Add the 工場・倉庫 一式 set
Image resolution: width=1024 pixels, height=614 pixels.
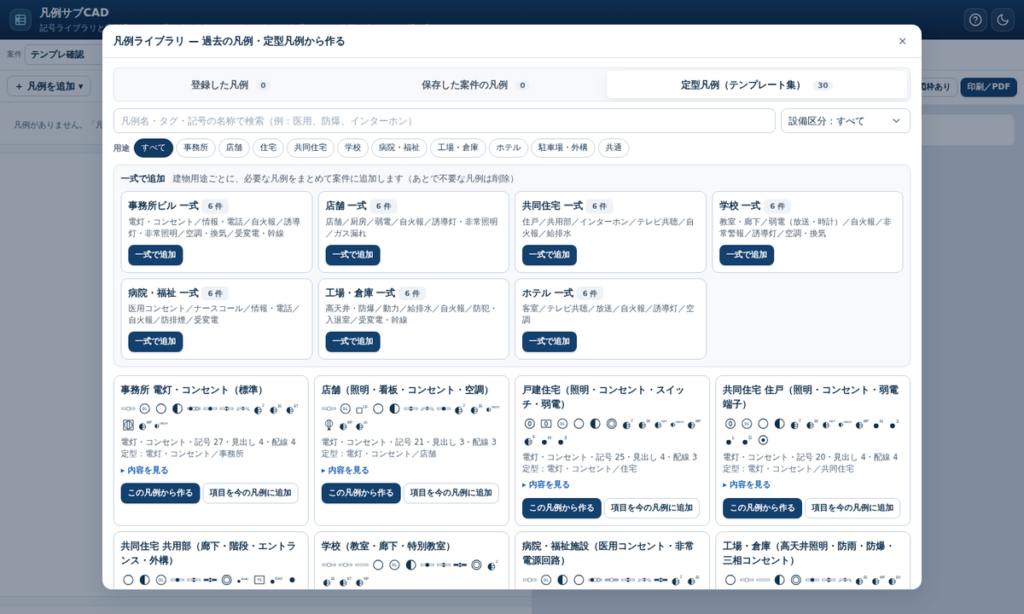[353, 342]
